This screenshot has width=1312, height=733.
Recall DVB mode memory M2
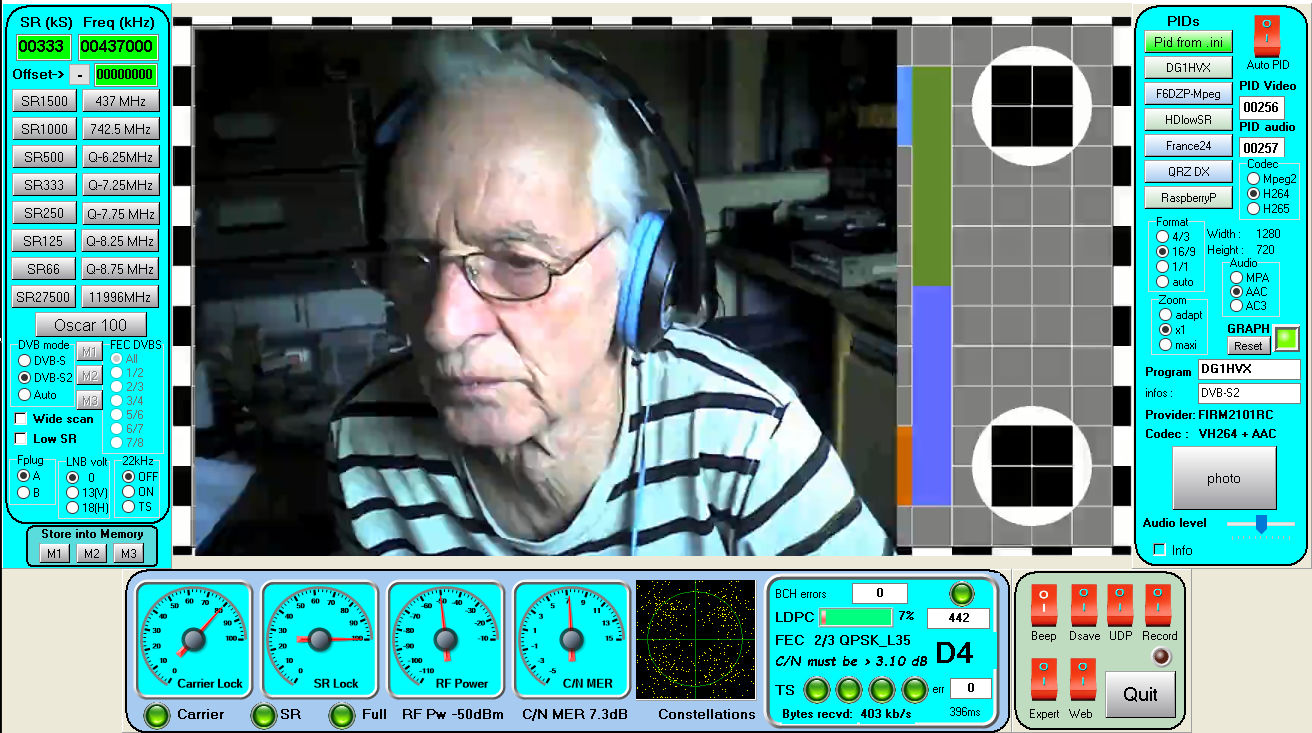tap(89, 376)
